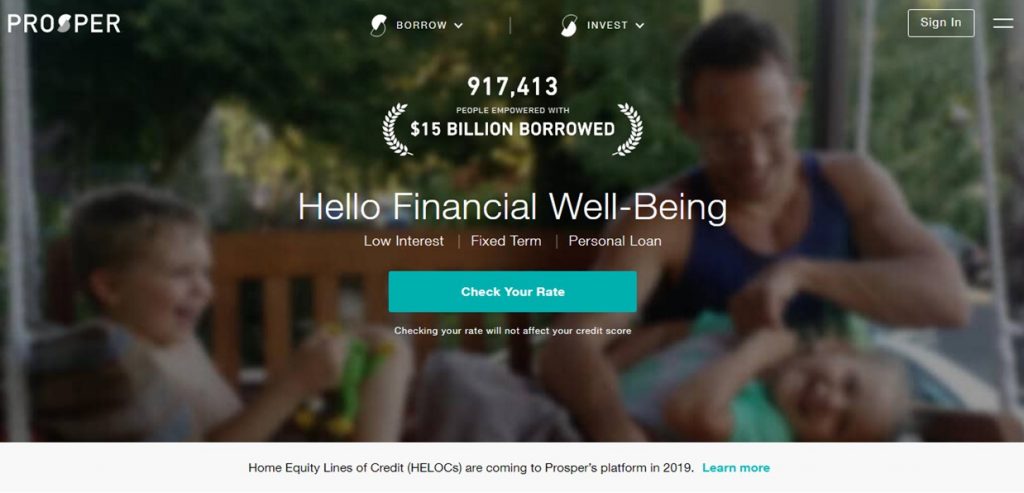The height and width of the screenshot is (493, 1024).
Task: Click the $15 Billion Borrowed text
Action: pos(513,129)
